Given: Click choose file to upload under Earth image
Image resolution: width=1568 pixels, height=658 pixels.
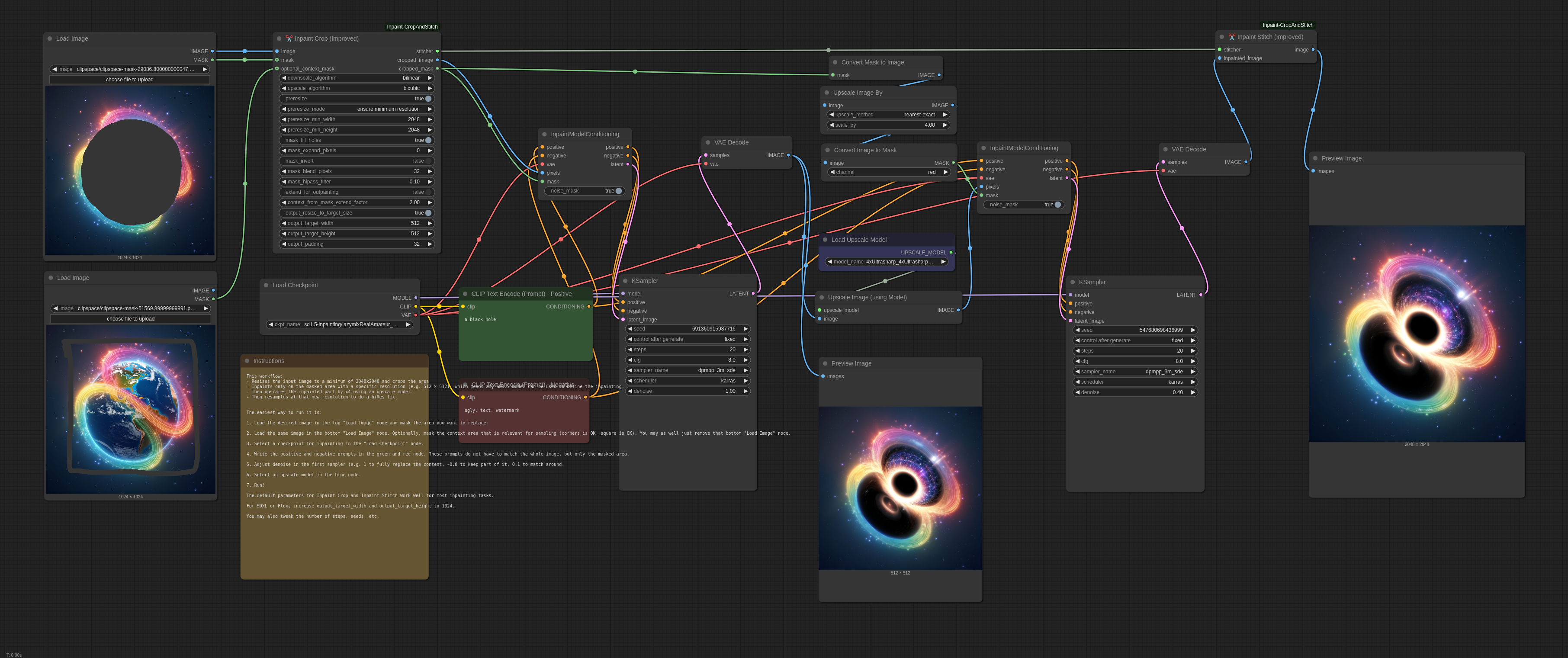Looking at the screenshot, I should (x=131, y=319).
